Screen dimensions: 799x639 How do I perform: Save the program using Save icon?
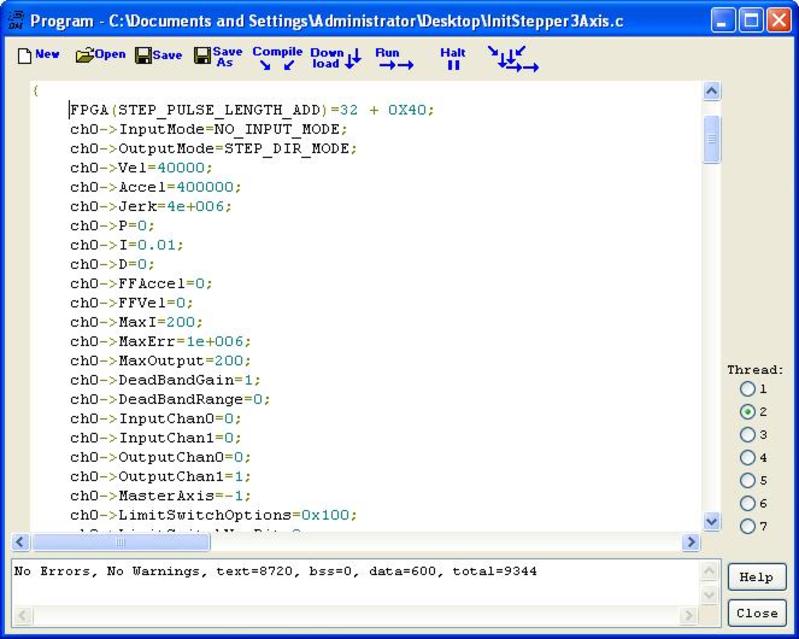(x=158, y=56)
